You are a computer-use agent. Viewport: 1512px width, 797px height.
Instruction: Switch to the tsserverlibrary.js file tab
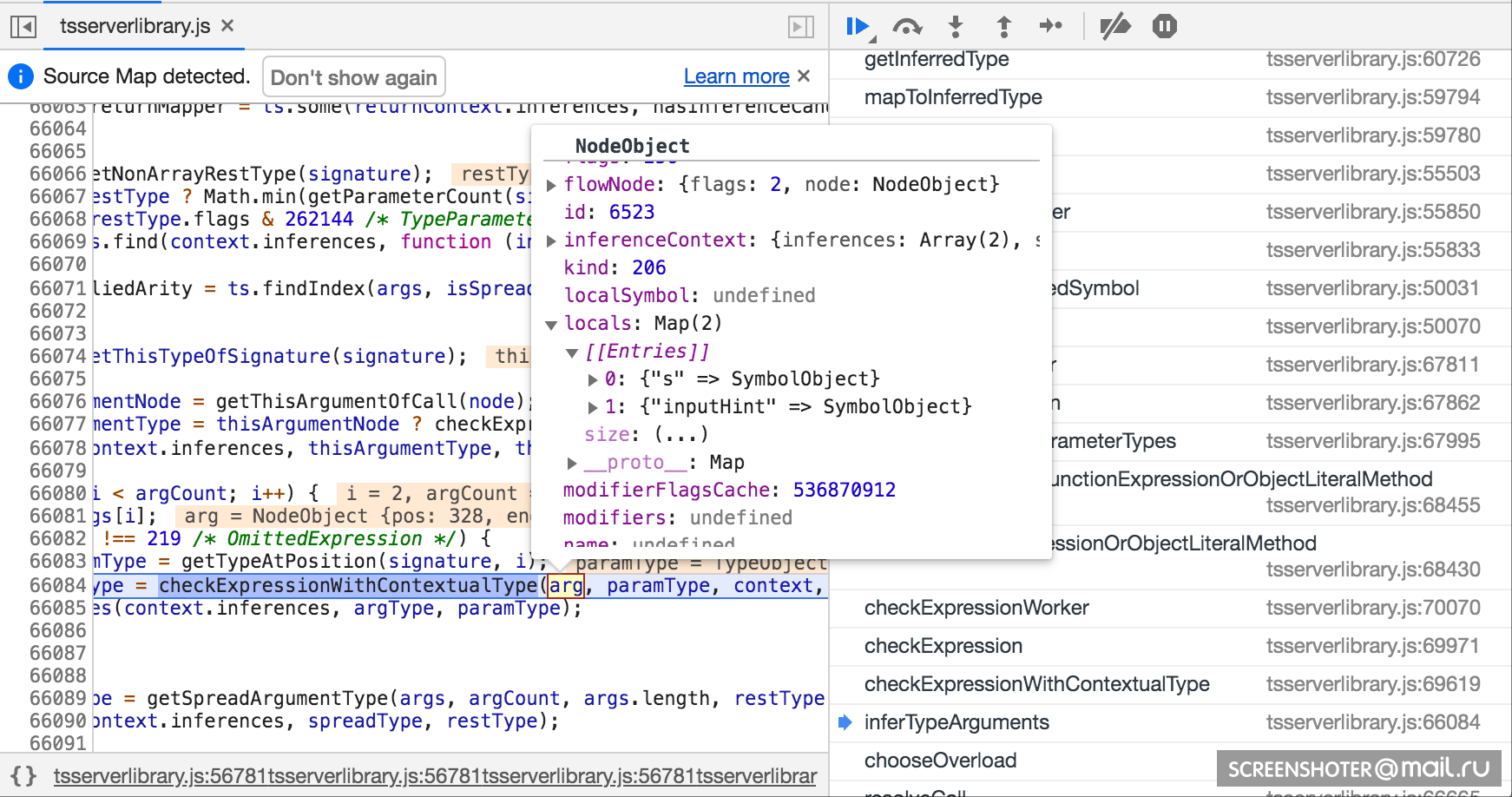135,26
